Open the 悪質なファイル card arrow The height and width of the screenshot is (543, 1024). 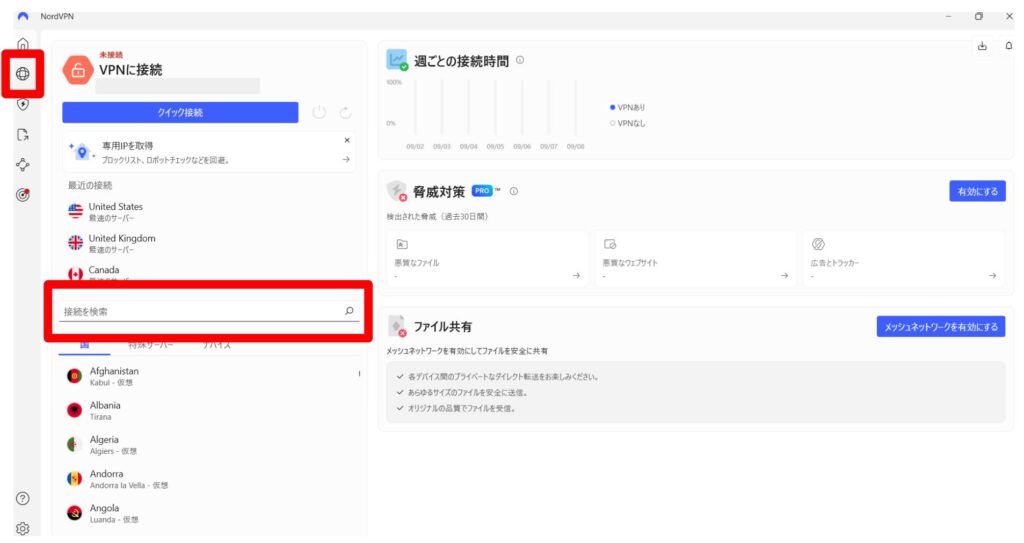coord(576,276)
